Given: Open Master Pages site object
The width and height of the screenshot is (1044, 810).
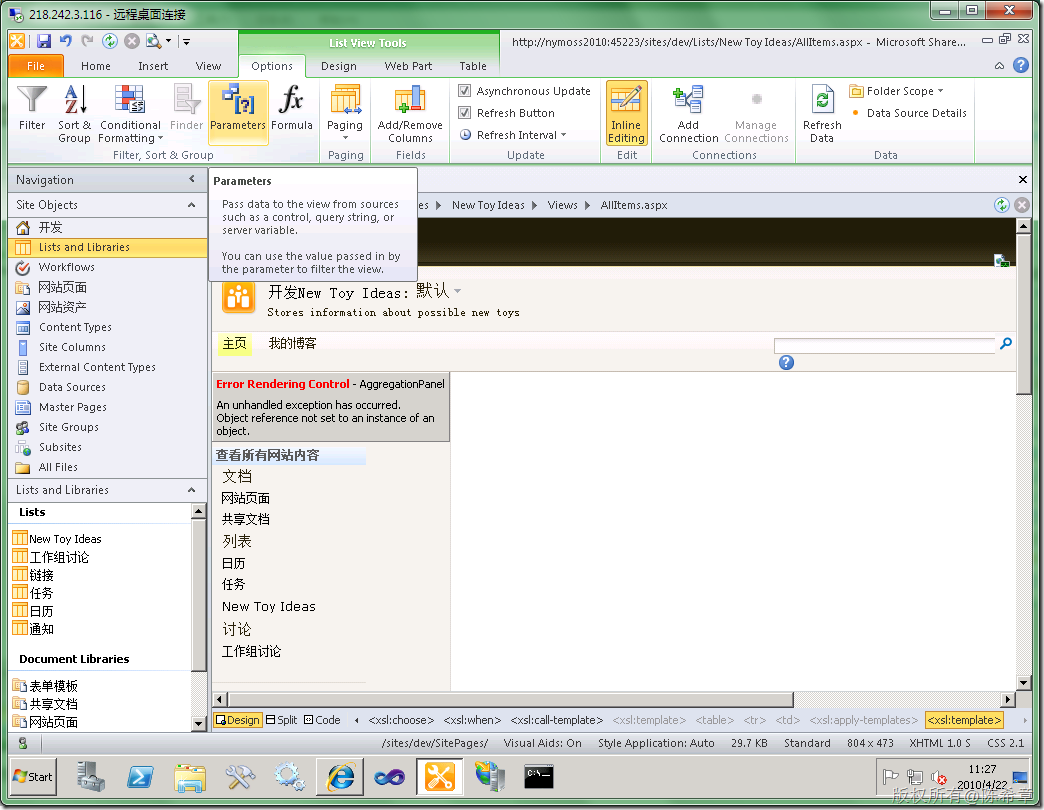Looking at the screenshot, I should [73, 407].
